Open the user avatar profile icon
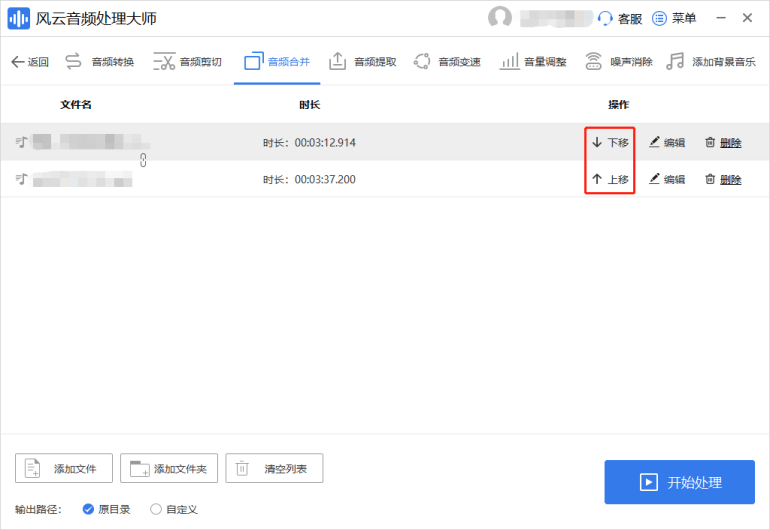770x530 pixels. click(x=500, y=18)
